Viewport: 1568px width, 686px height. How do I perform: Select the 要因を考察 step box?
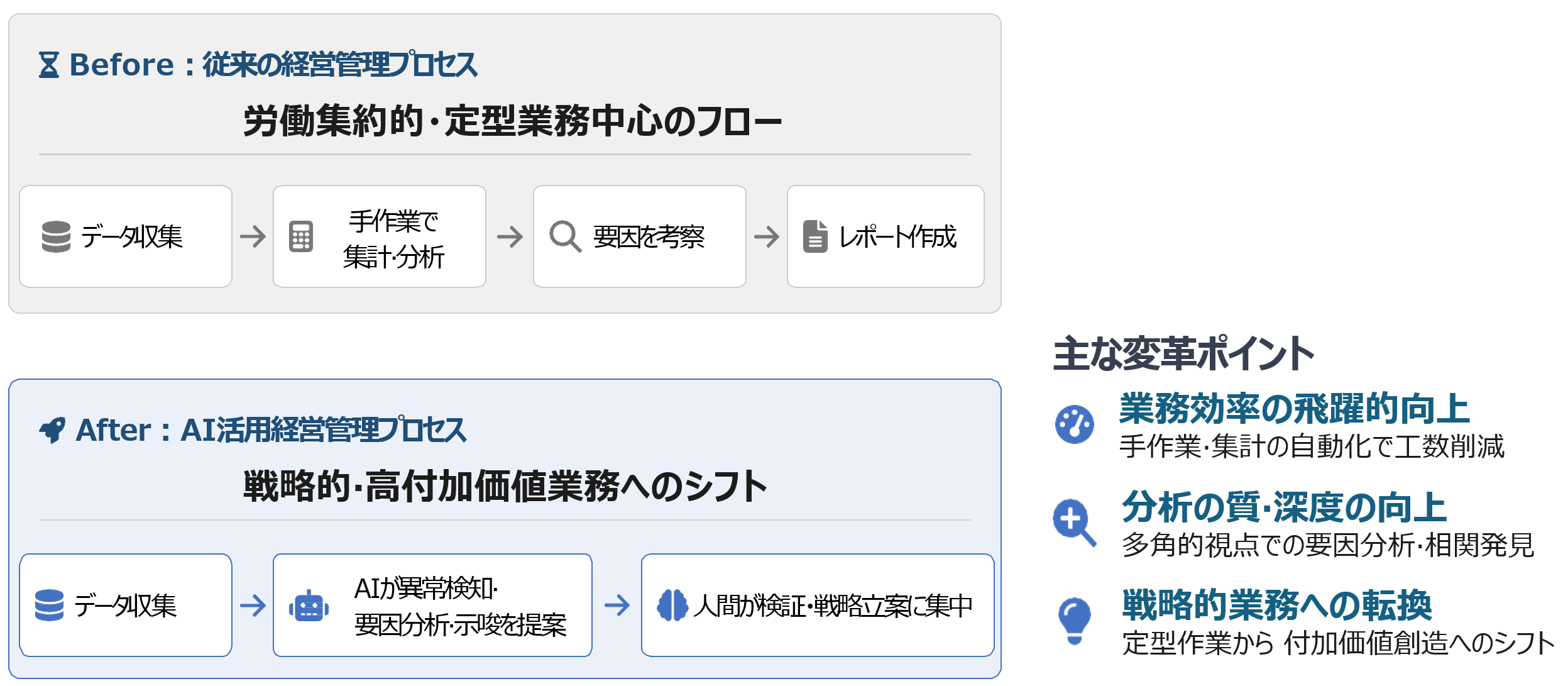[x=639, y=236]
